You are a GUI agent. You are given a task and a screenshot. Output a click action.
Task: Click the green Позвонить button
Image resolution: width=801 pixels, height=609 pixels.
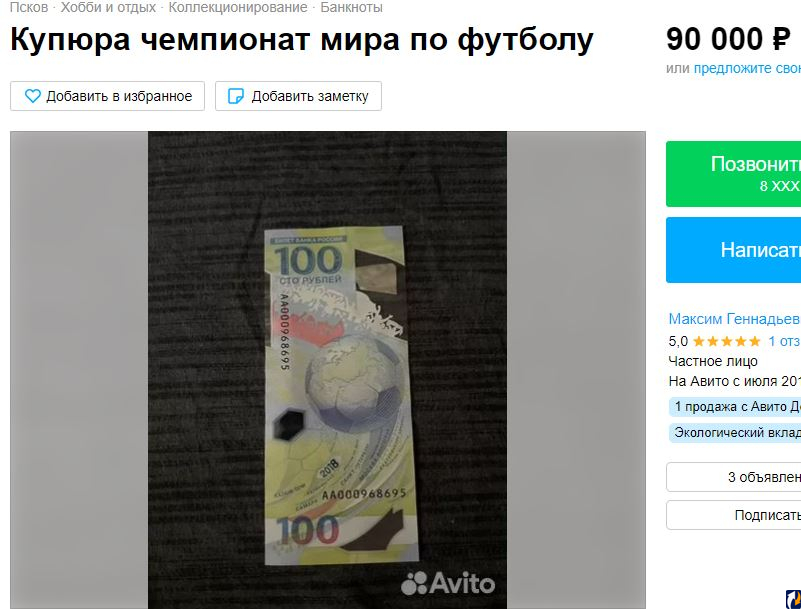[734, 174]
